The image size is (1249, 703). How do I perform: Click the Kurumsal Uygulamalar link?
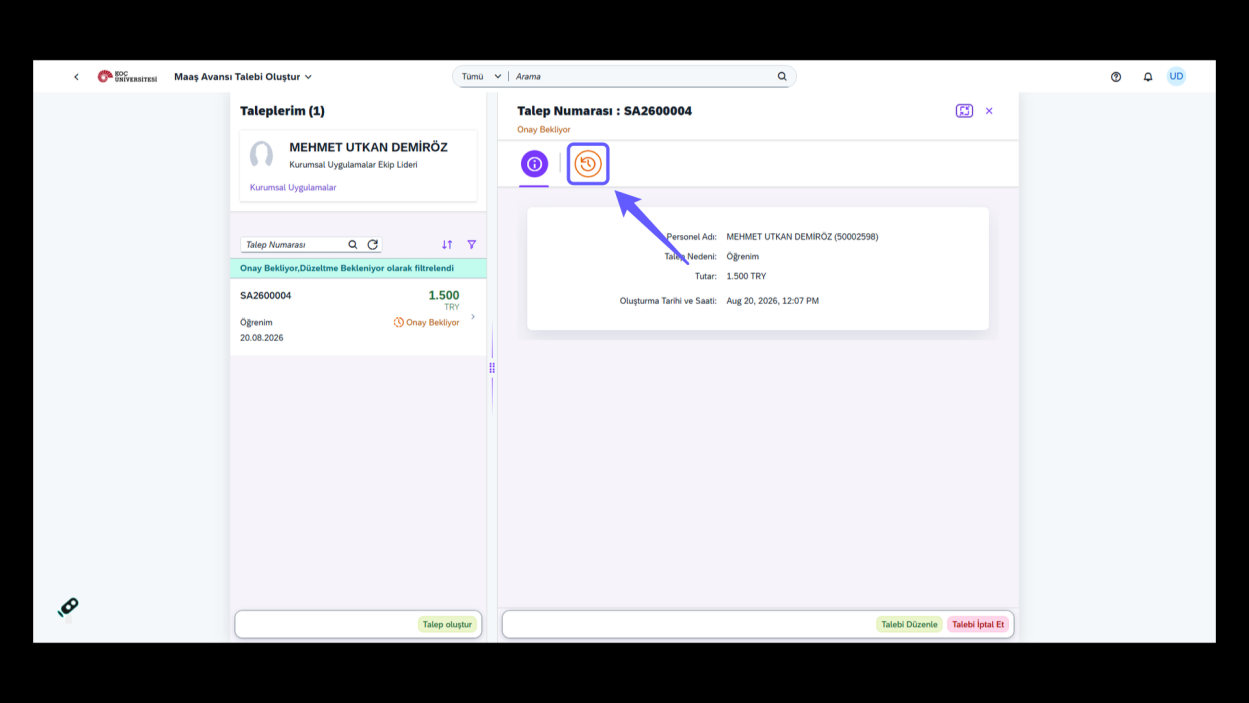point(293,187)
